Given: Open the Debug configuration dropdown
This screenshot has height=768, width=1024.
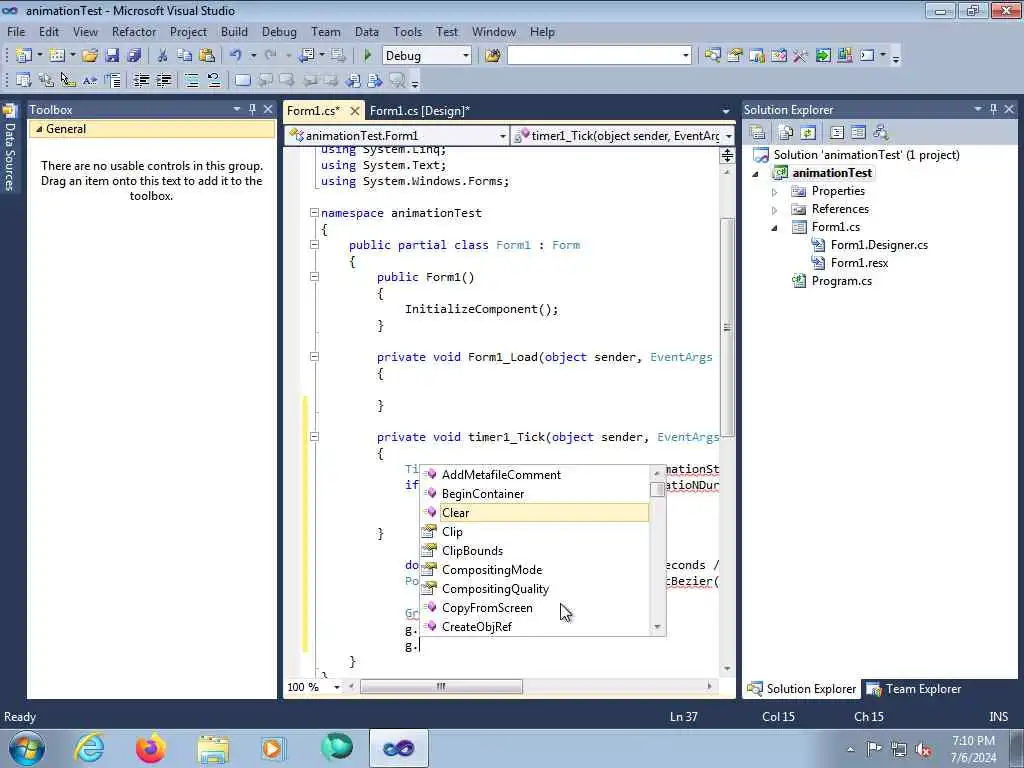Looking at the screenshot, I should 466,56.
